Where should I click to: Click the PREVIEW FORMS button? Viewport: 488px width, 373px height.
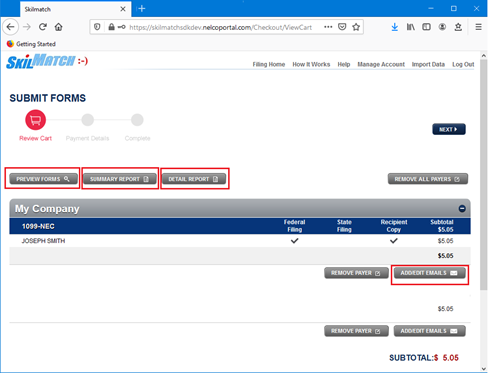[43, 179]
